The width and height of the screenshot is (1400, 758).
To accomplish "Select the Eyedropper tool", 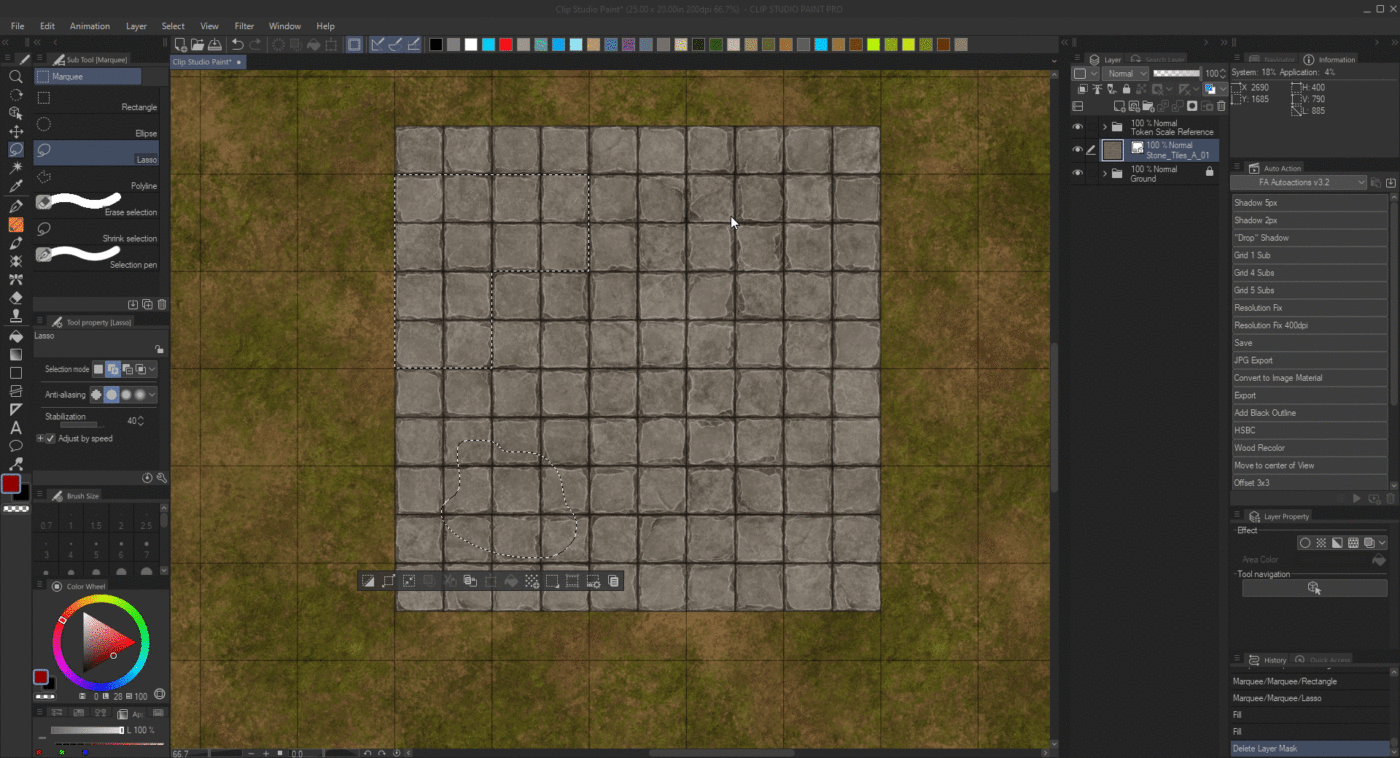I will pos(16,187).
